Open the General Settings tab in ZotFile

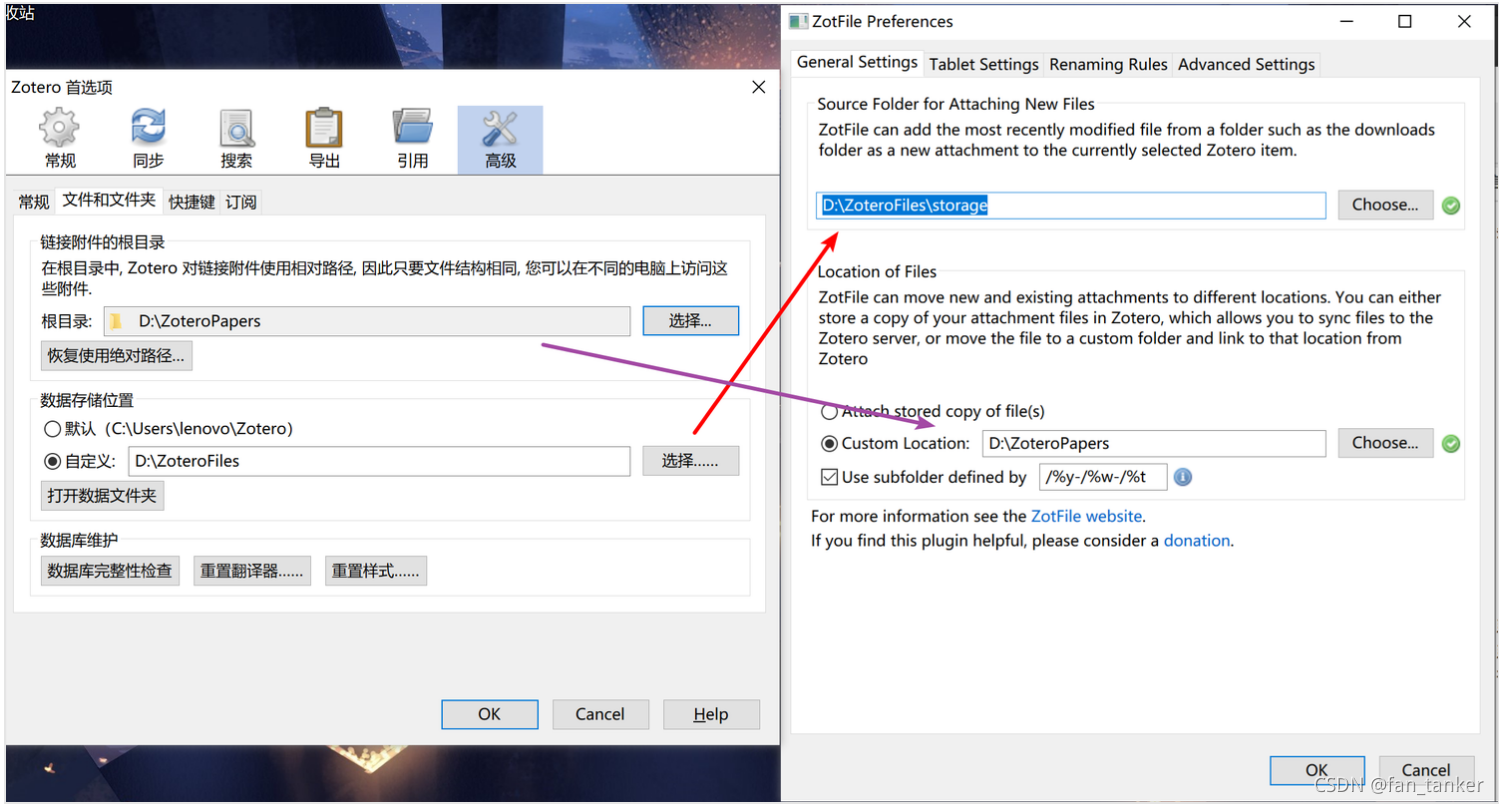pos(857,62)
